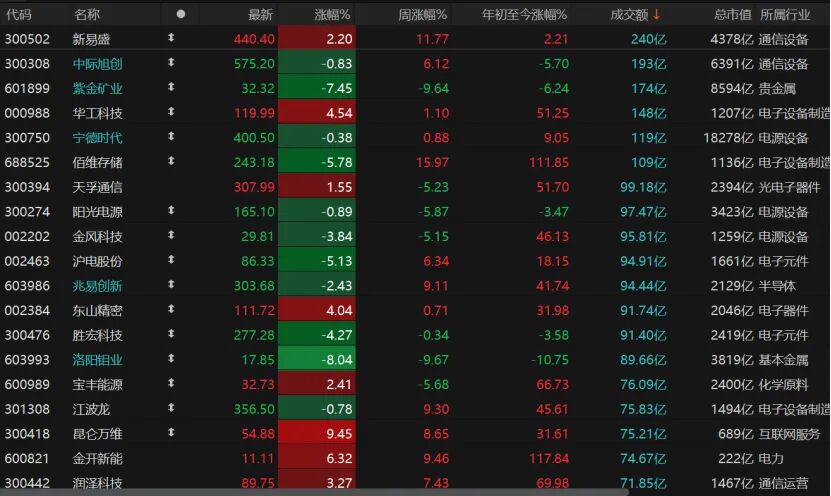Click the up-down arrow icon beside 新易盛
831x496 pixels.
coord(171,39)
